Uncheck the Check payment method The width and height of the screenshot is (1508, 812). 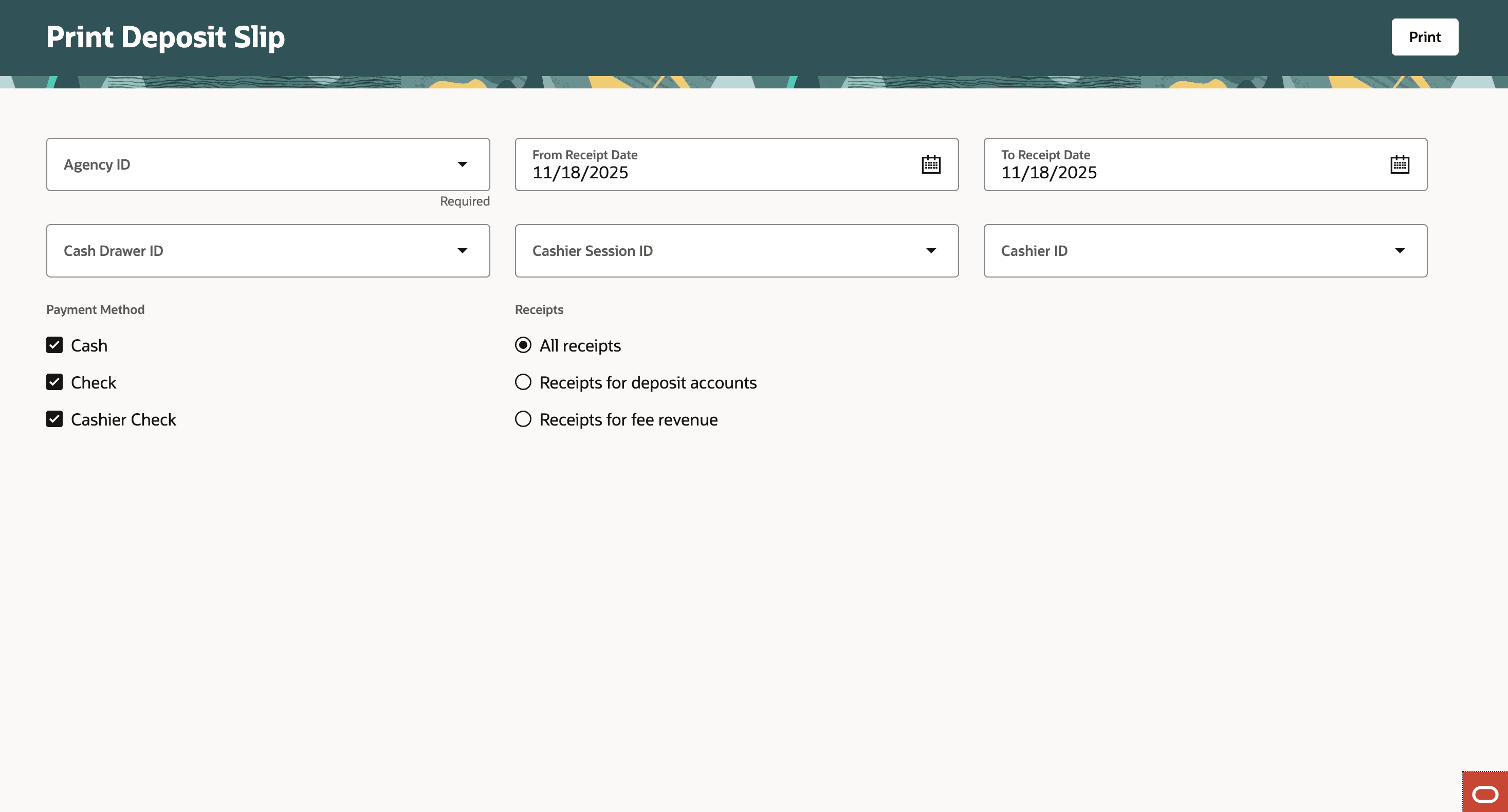coord(54,382)
